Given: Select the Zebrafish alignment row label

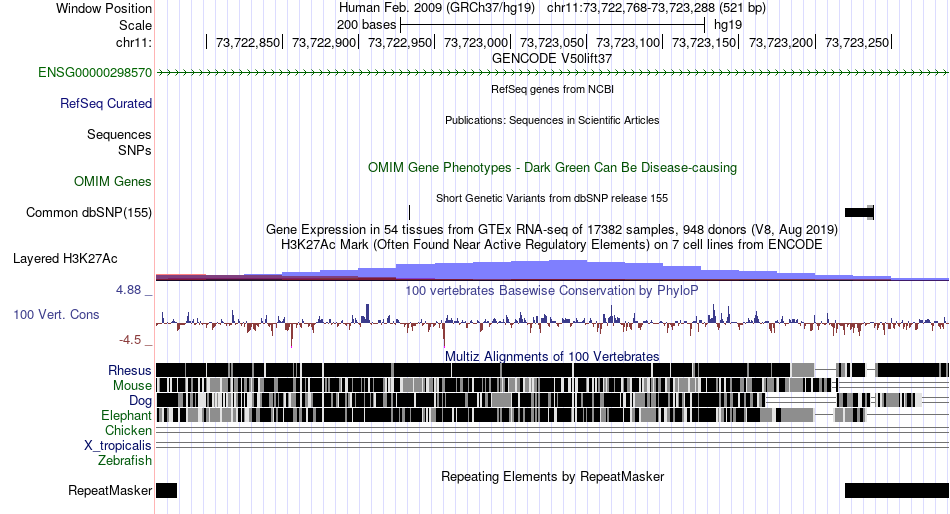Looking at the screenshot, I should 125,461.
